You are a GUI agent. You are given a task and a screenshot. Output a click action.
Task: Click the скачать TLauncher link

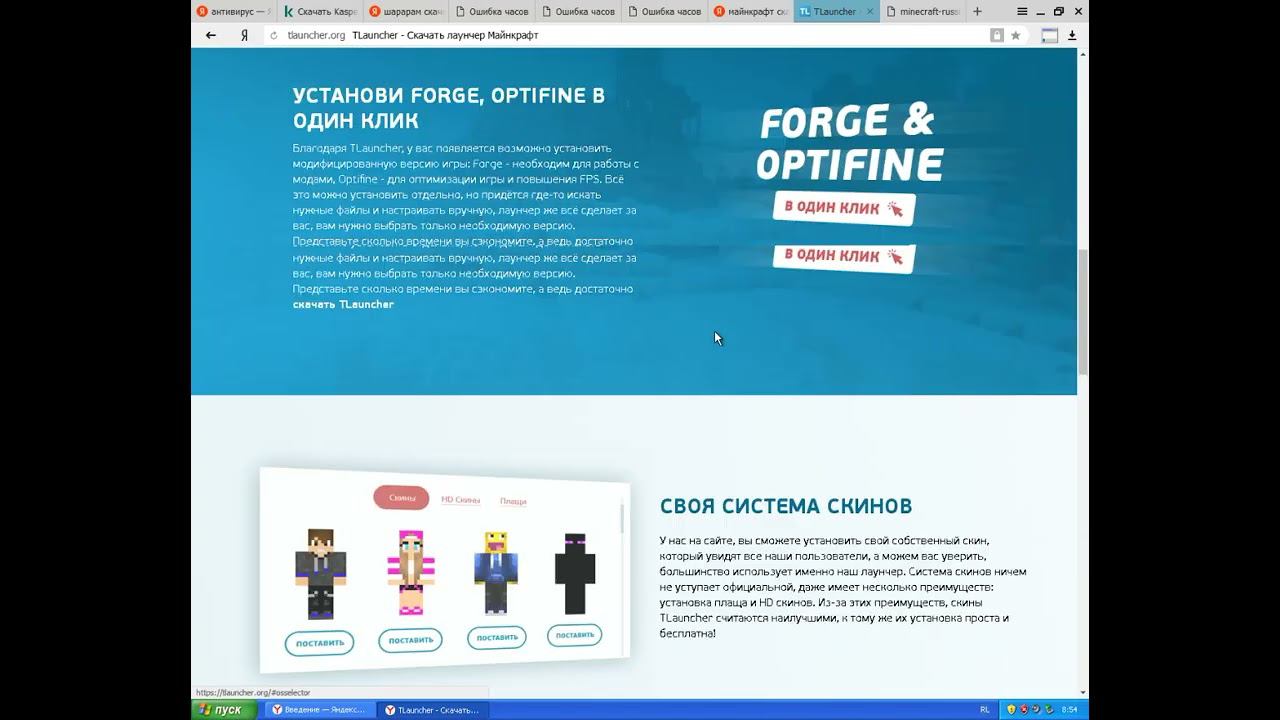(343, 304)
